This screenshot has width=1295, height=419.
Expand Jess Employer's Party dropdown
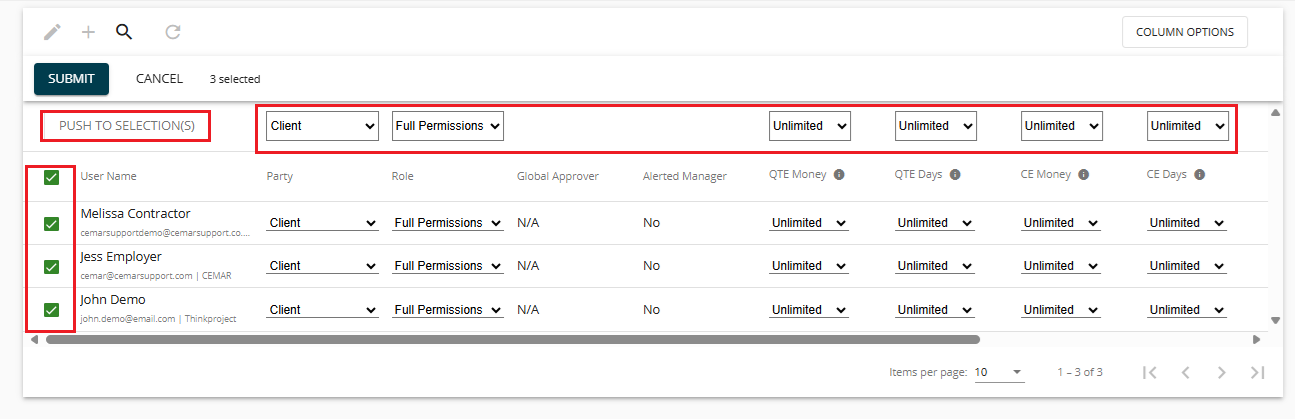tap(322, 267)
